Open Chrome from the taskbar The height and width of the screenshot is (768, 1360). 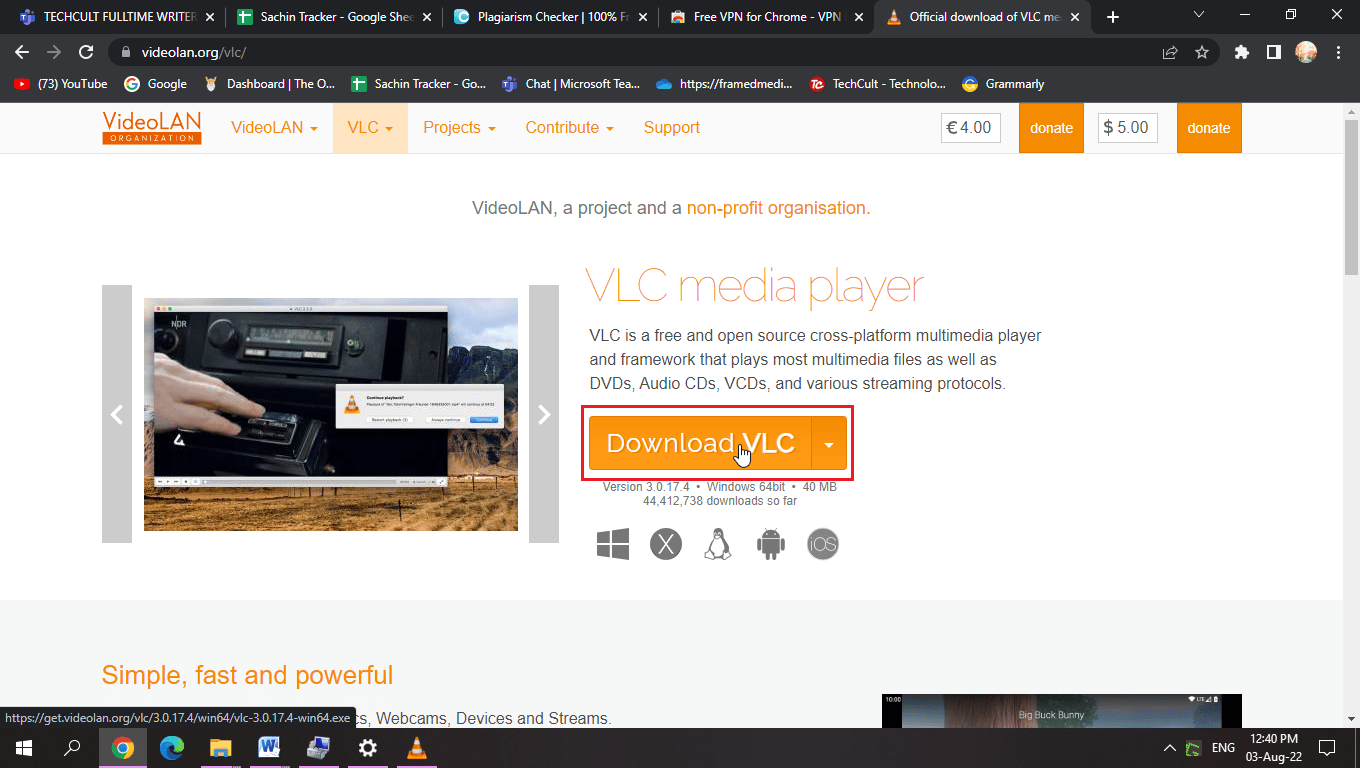123,748
